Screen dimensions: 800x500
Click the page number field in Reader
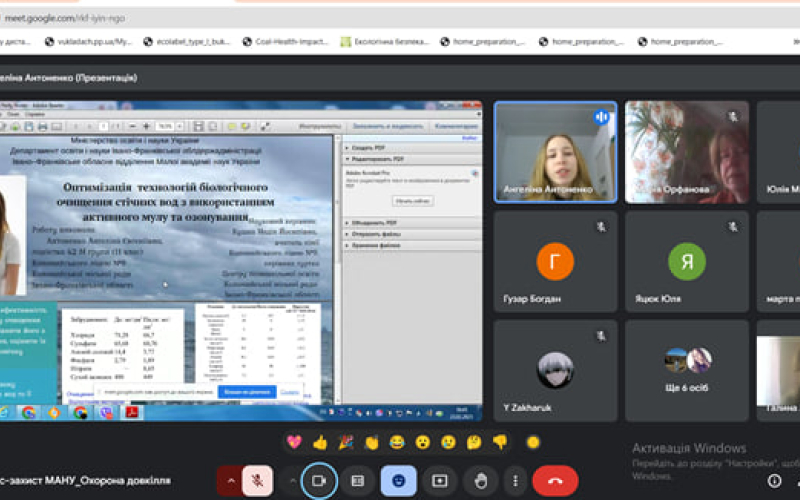pos(104,126)
